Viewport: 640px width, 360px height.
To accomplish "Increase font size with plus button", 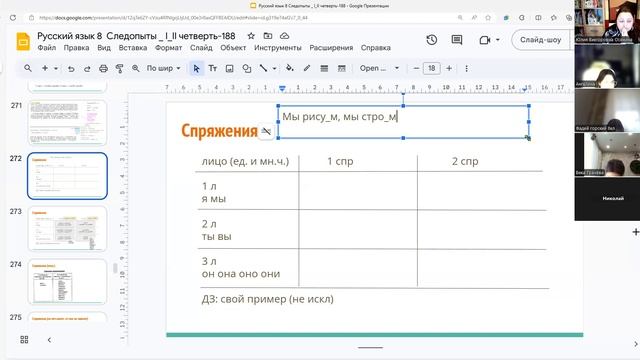I will point(449,68).
